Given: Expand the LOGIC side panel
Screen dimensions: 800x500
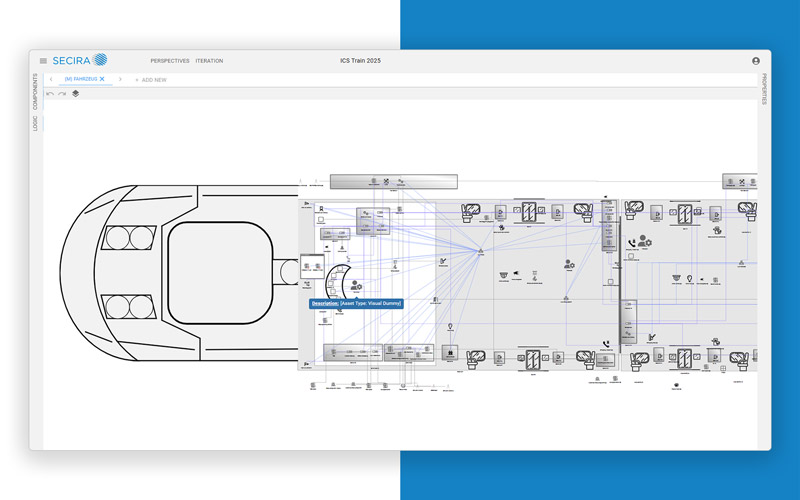Looking at the screenshot, I should tap(35, 123).
